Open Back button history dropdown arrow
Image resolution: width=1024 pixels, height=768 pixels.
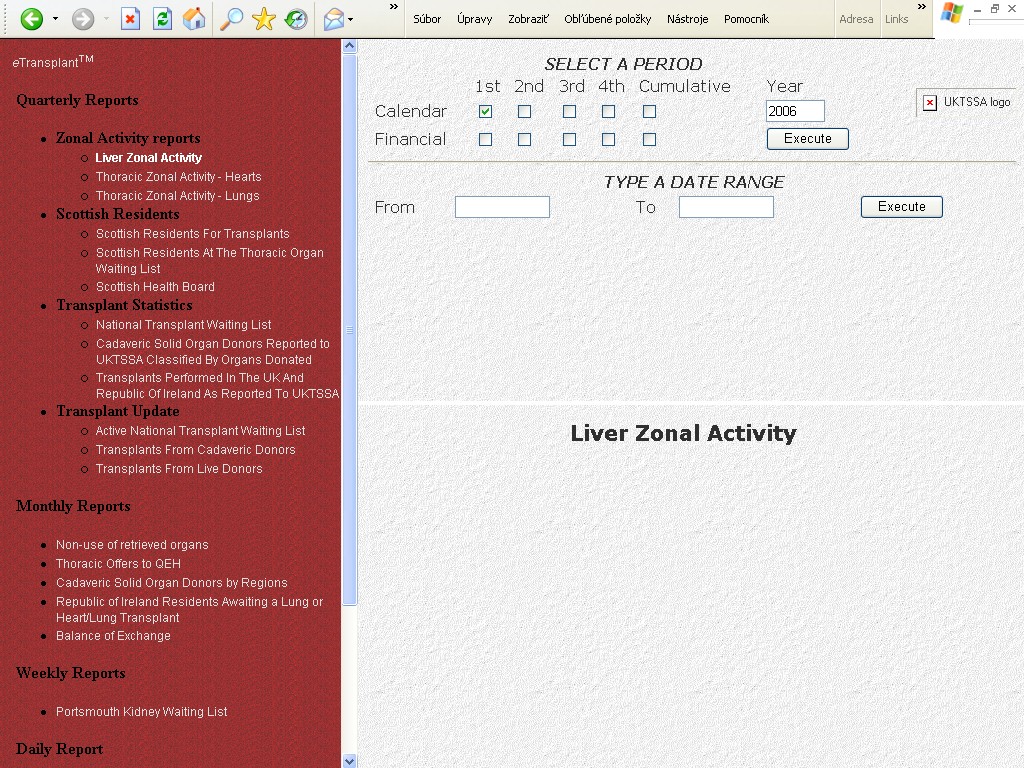[x=56, y=19]
